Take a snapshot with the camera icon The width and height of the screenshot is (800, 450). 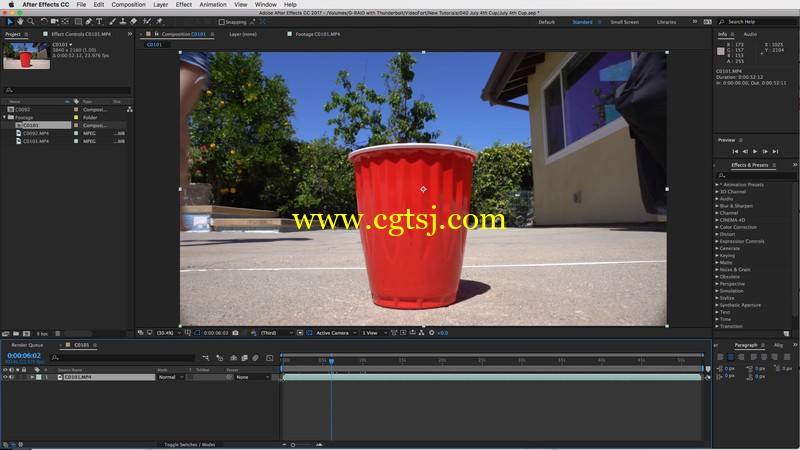pos(235,333)
